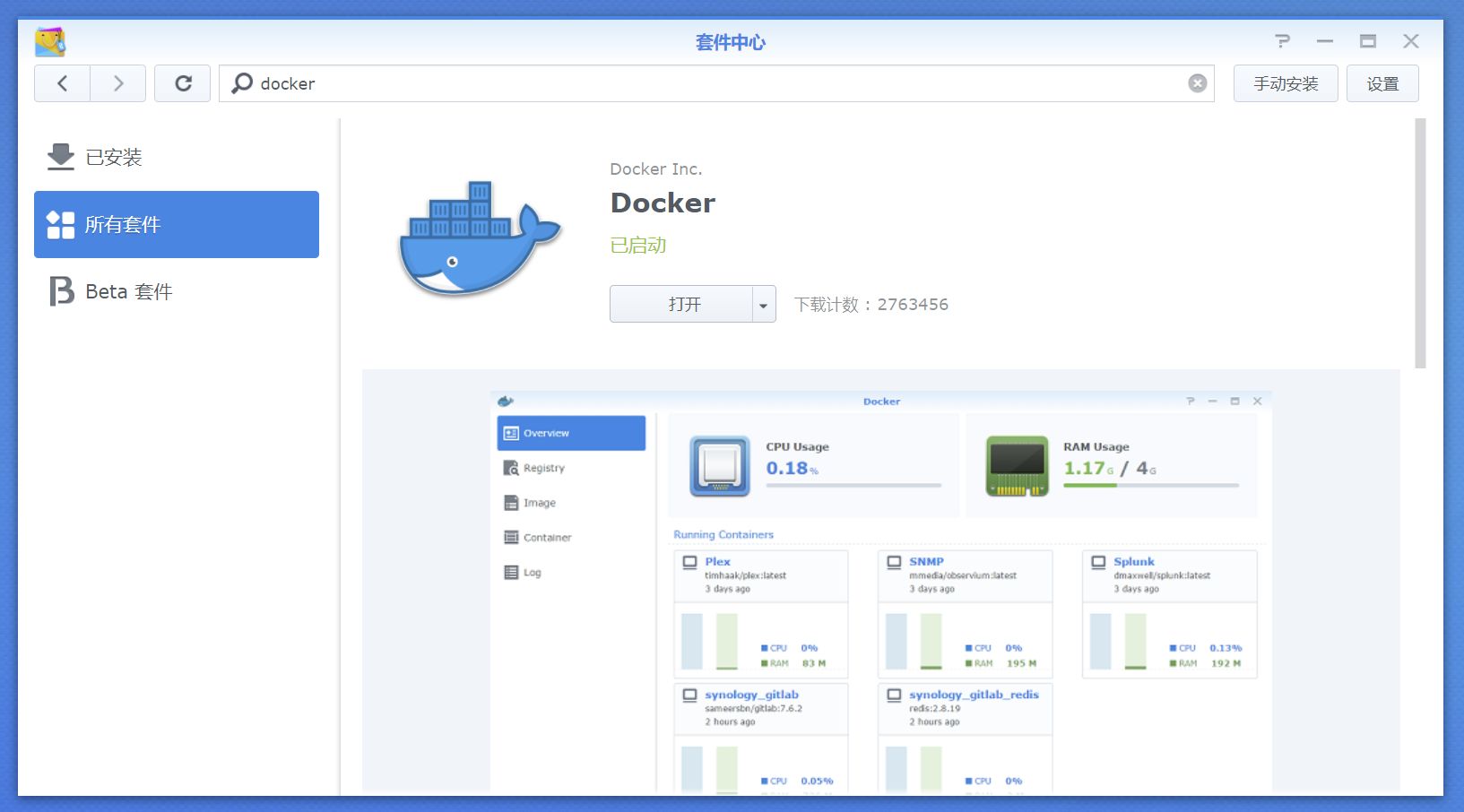
Task: Click the Docker Inc. developer name
Action: coord(656,168)
